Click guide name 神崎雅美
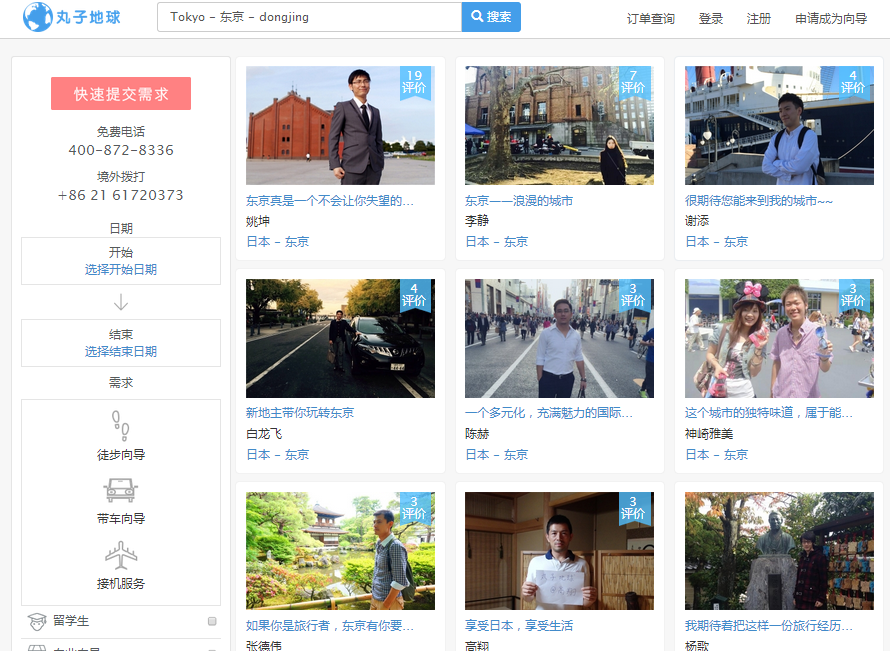The height and width of the screenshot is (651, 890). [709, 434]
